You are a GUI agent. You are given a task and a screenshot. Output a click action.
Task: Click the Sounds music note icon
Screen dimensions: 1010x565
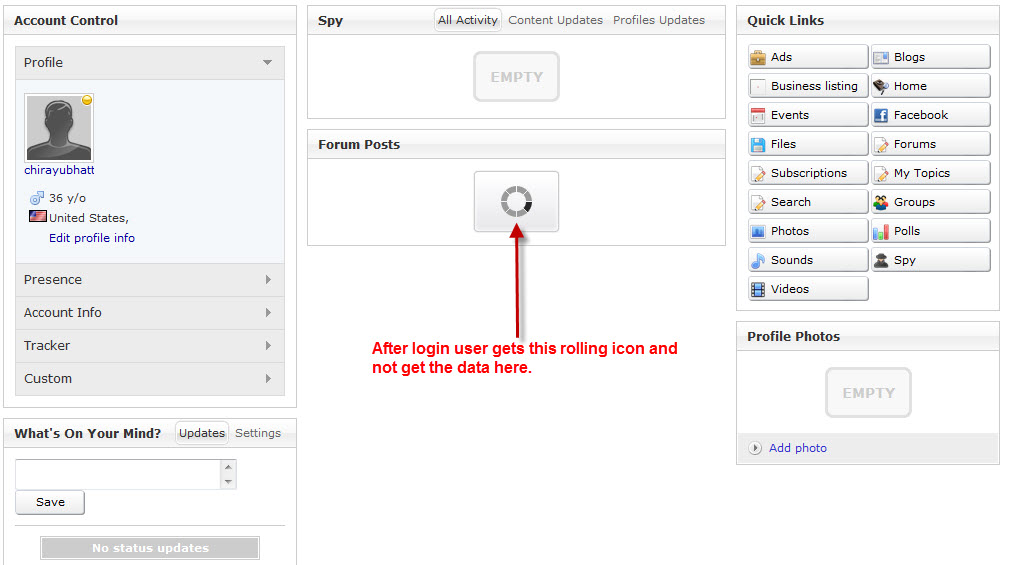coord(758,260)
